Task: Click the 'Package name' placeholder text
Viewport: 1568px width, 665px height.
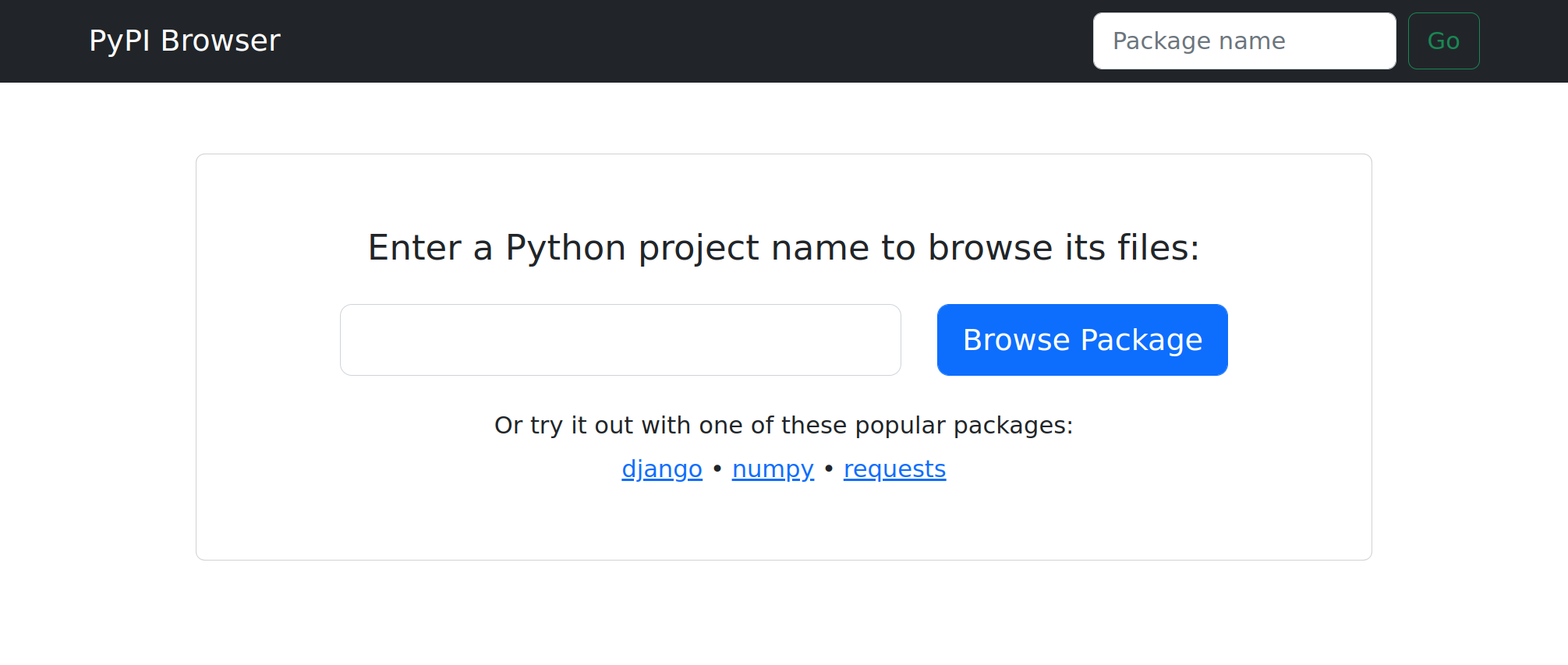Action: pos(1198,41)
